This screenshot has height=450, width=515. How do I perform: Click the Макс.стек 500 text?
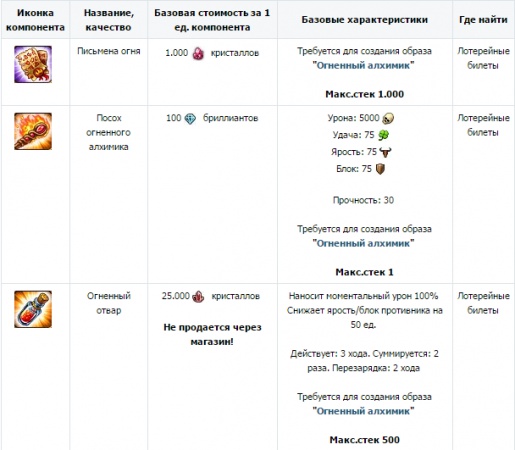click(x=365, y=440)
